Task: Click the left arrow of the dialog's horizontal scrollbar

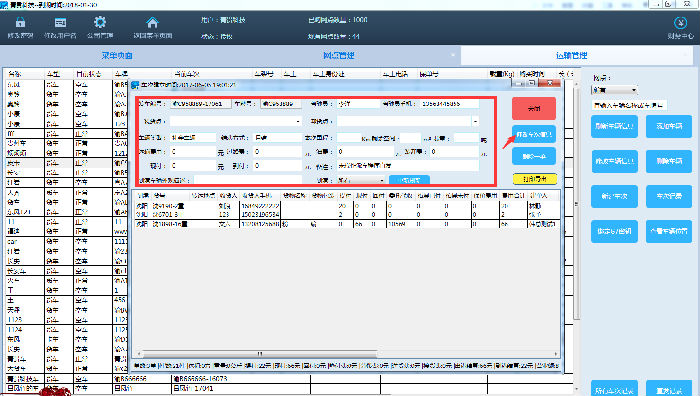Action: tap(139, 354)
